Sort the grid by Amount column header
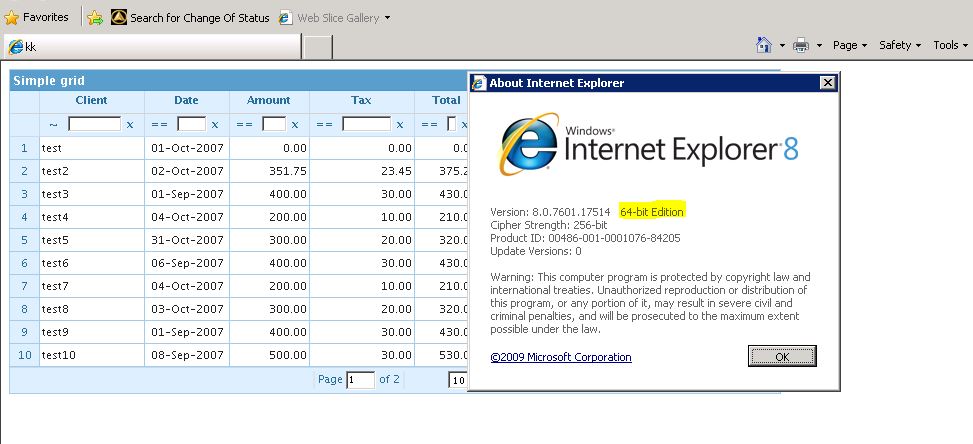 pos(269,100)
